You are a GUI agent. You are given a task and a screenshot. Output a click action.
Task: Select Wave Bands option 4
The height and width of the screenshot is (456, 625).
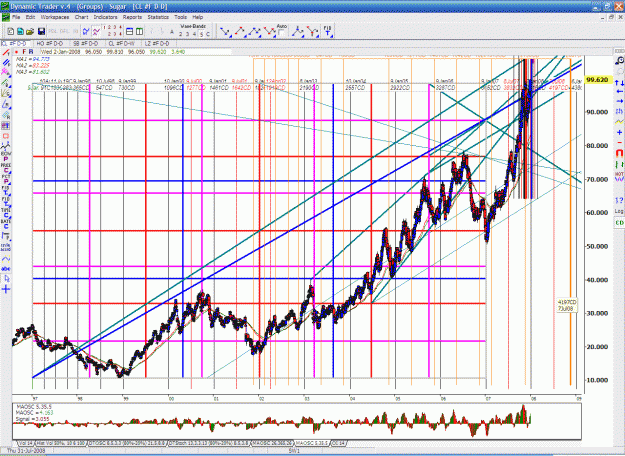point(195,34)
